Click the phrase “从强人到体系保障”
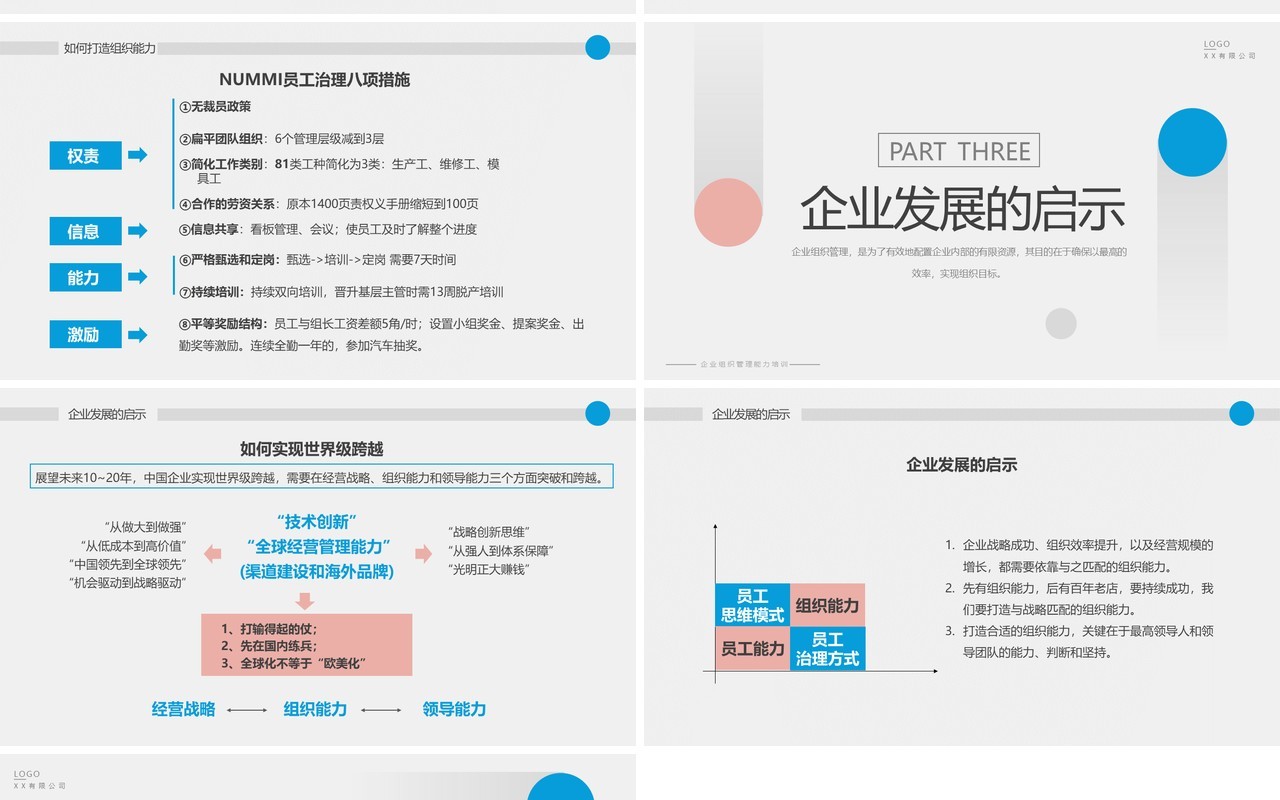 coord(501,550)
